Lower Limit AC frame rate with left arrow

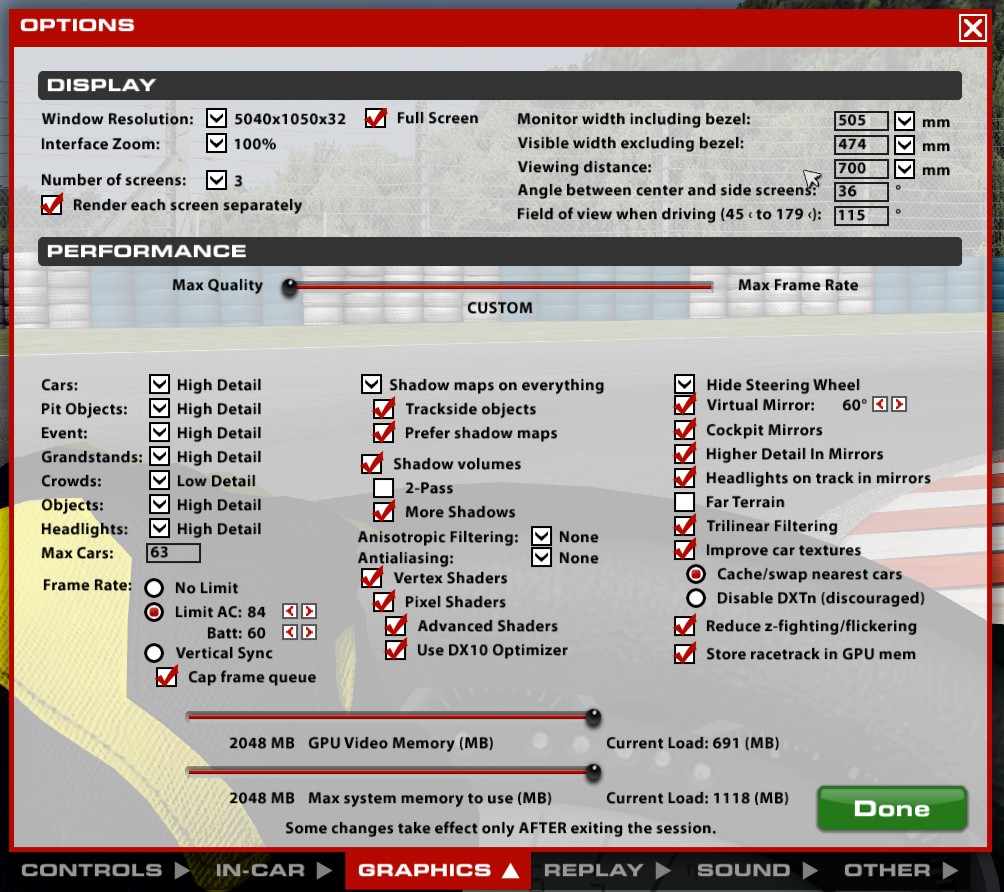290,611
